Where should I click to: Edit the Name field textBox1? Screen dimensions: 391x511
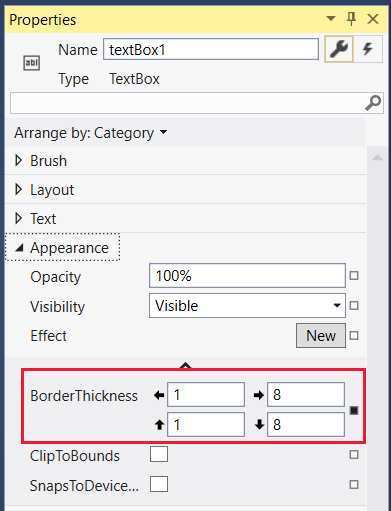(211, 49)
